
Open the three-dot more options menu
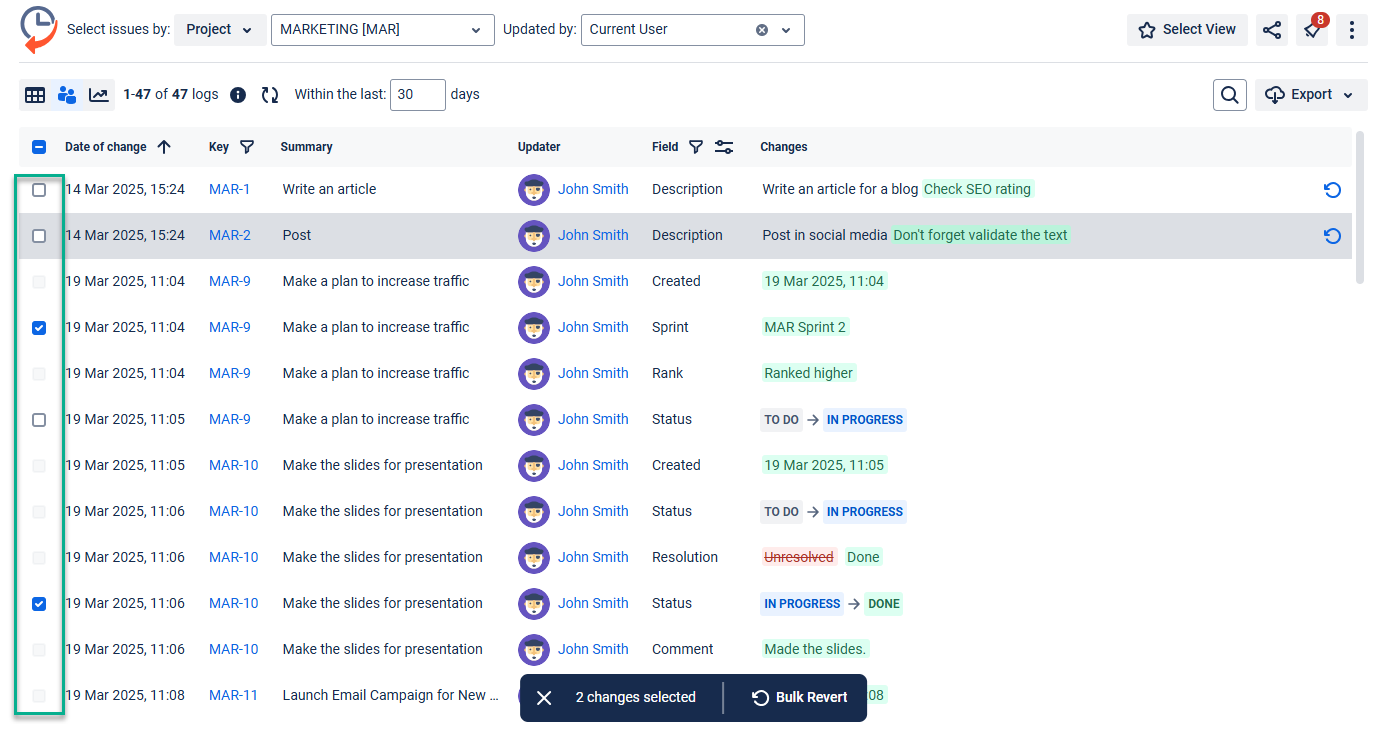click(1351, 30)
